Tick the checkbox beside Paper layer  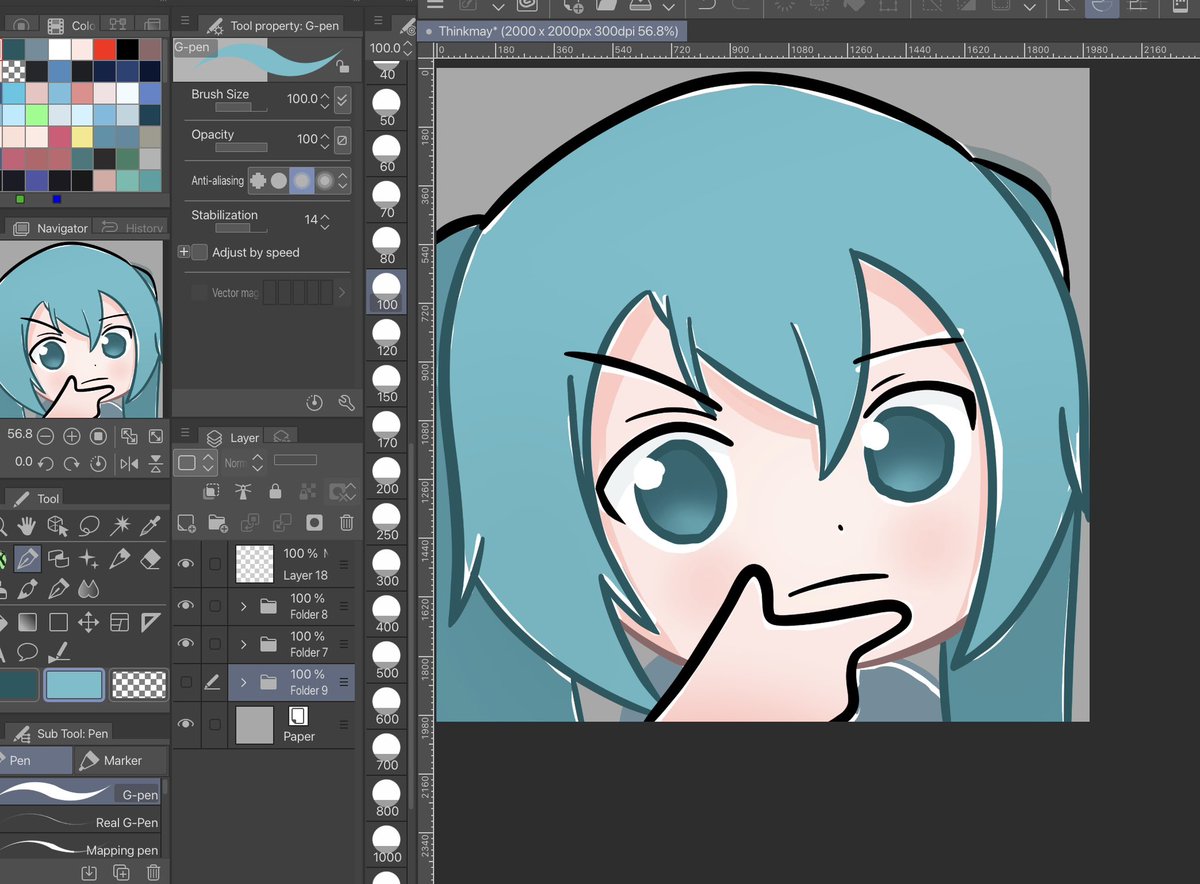point(215,724)
